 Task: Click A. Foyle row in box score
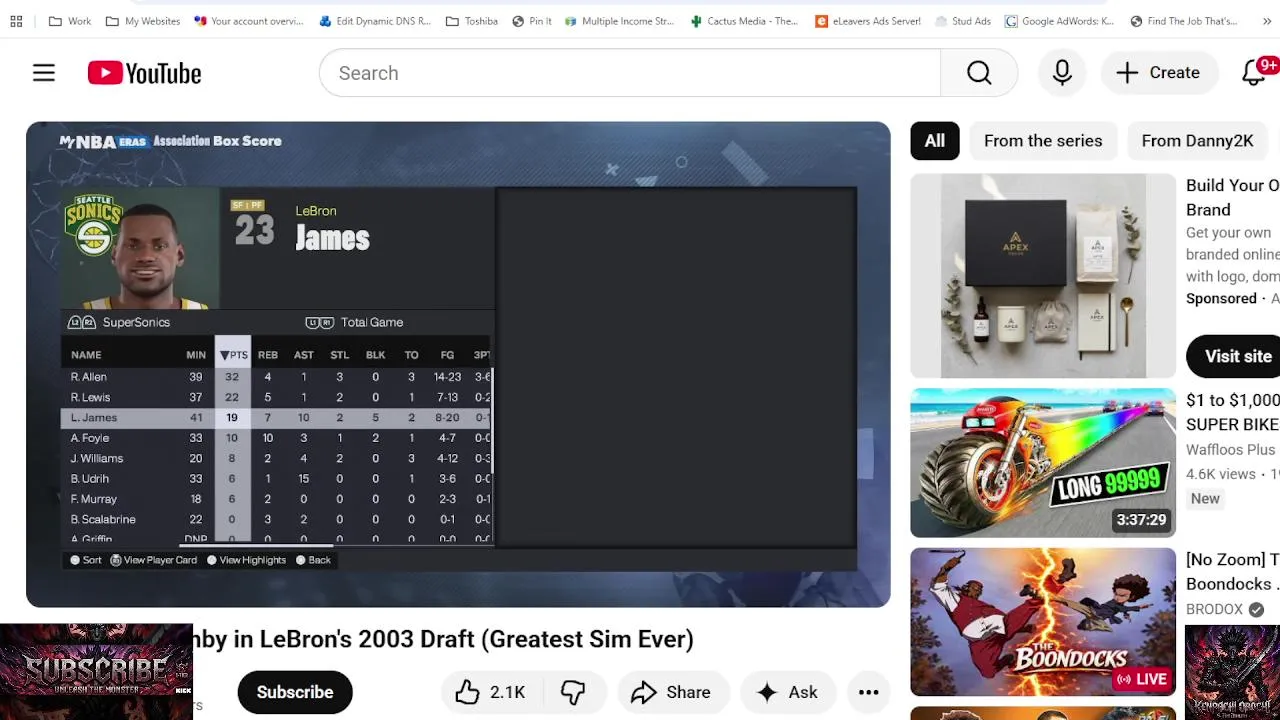(x=277, y=438)
